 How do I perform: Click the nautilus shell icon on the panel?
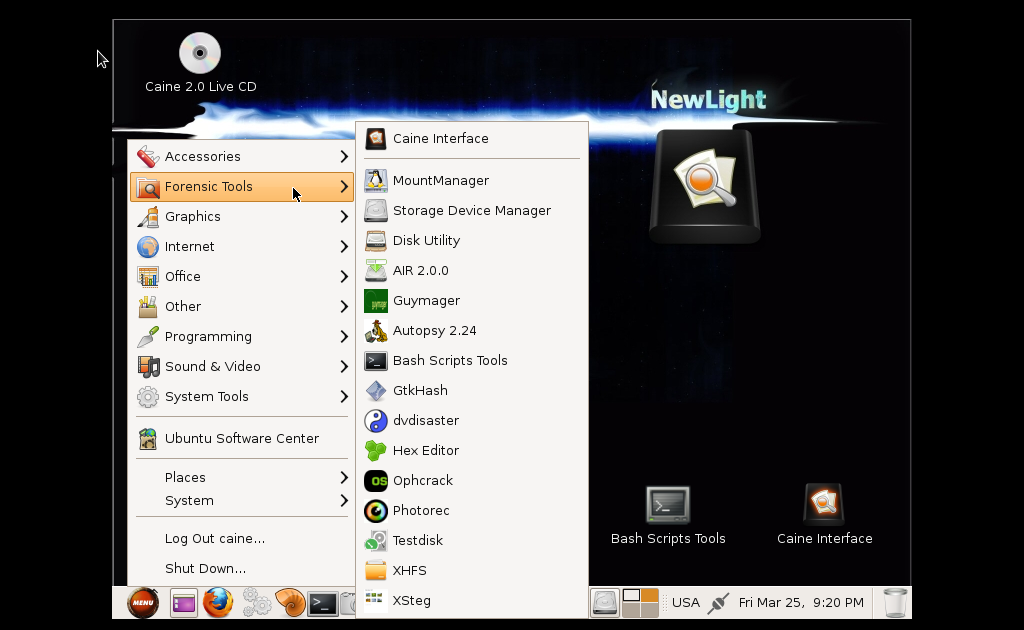290,603
